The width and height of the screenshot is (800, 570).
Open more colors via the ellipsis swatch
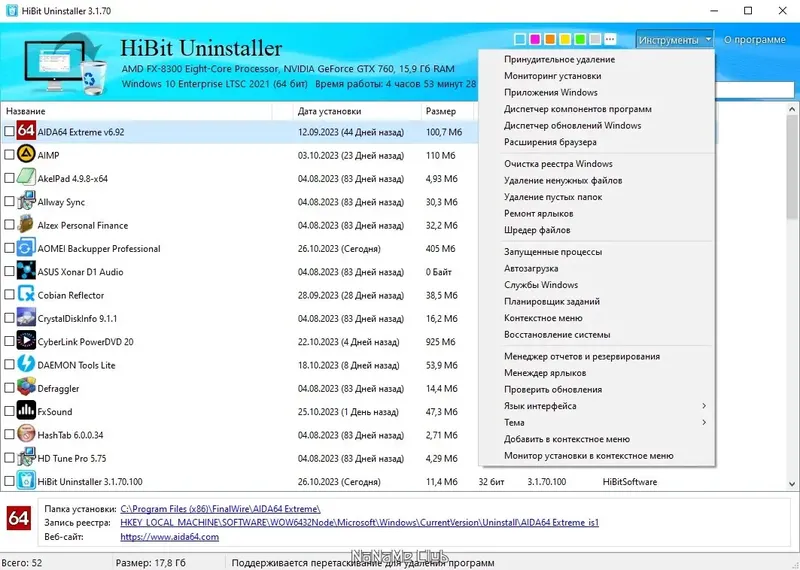click(x=610, y=39)
